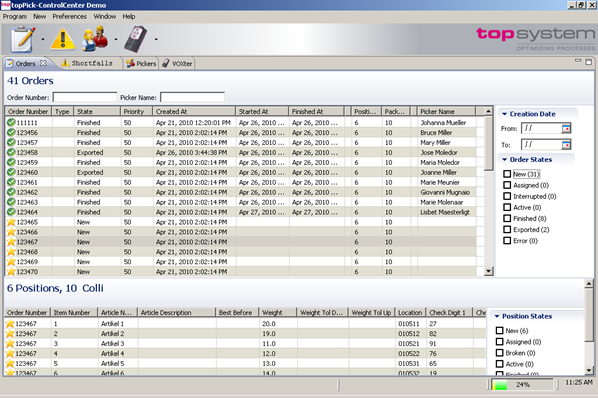Check the Broken (0) position state
Screen dimensions: 598x398
[499, 353]
